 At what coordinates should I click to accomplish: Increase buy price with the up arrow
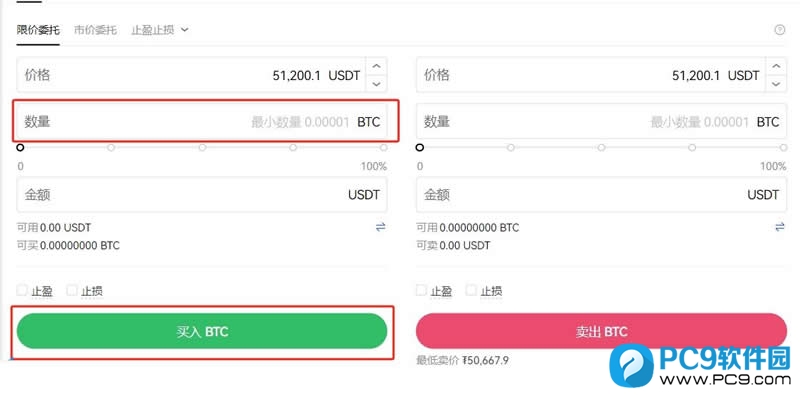click(377, 66)
